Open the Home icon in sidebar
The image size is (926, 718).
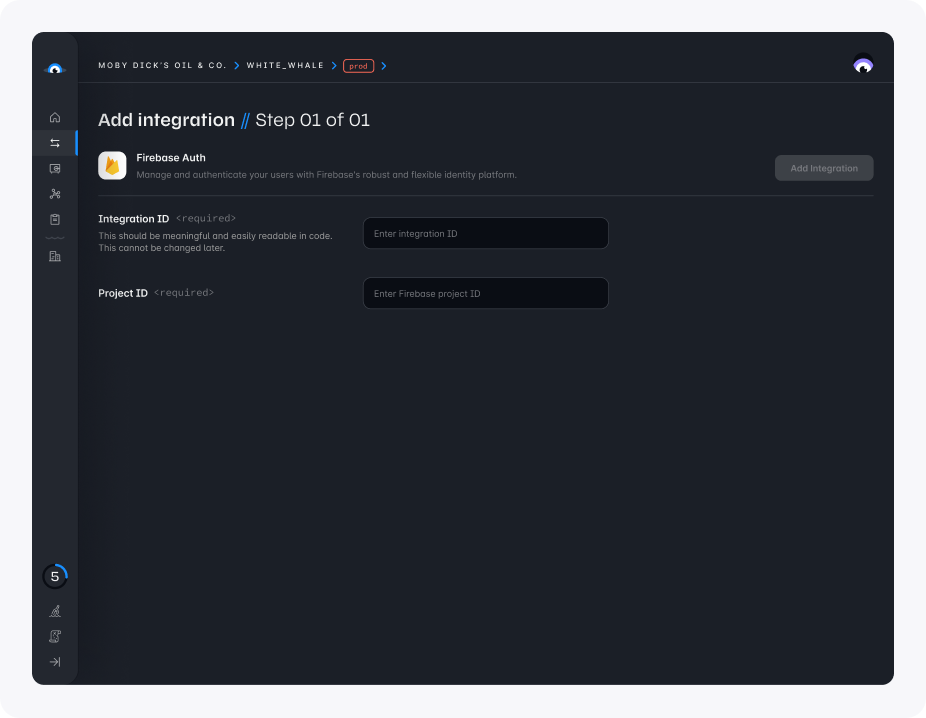click(x=55, y=118)
